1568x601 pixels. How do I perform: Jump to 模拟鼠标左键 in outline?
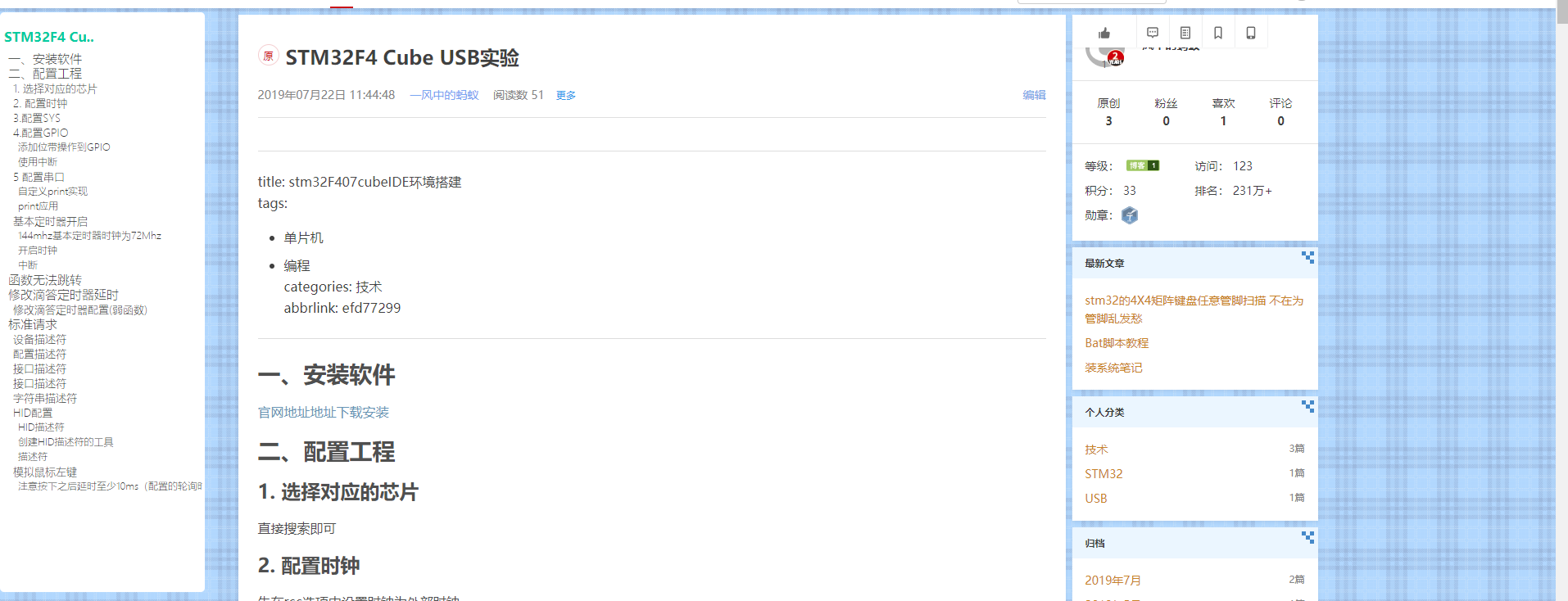45,472
